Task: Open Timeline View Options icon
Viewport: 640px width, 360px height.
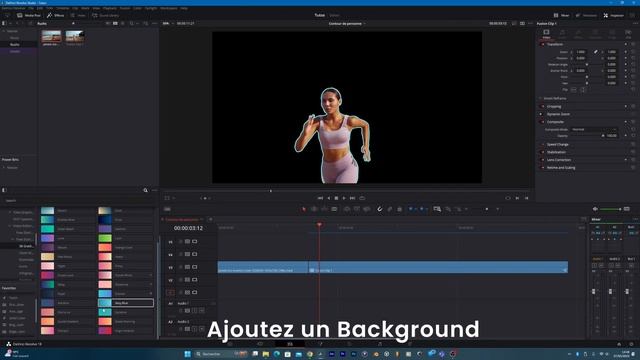Action: tap(167, 209)
